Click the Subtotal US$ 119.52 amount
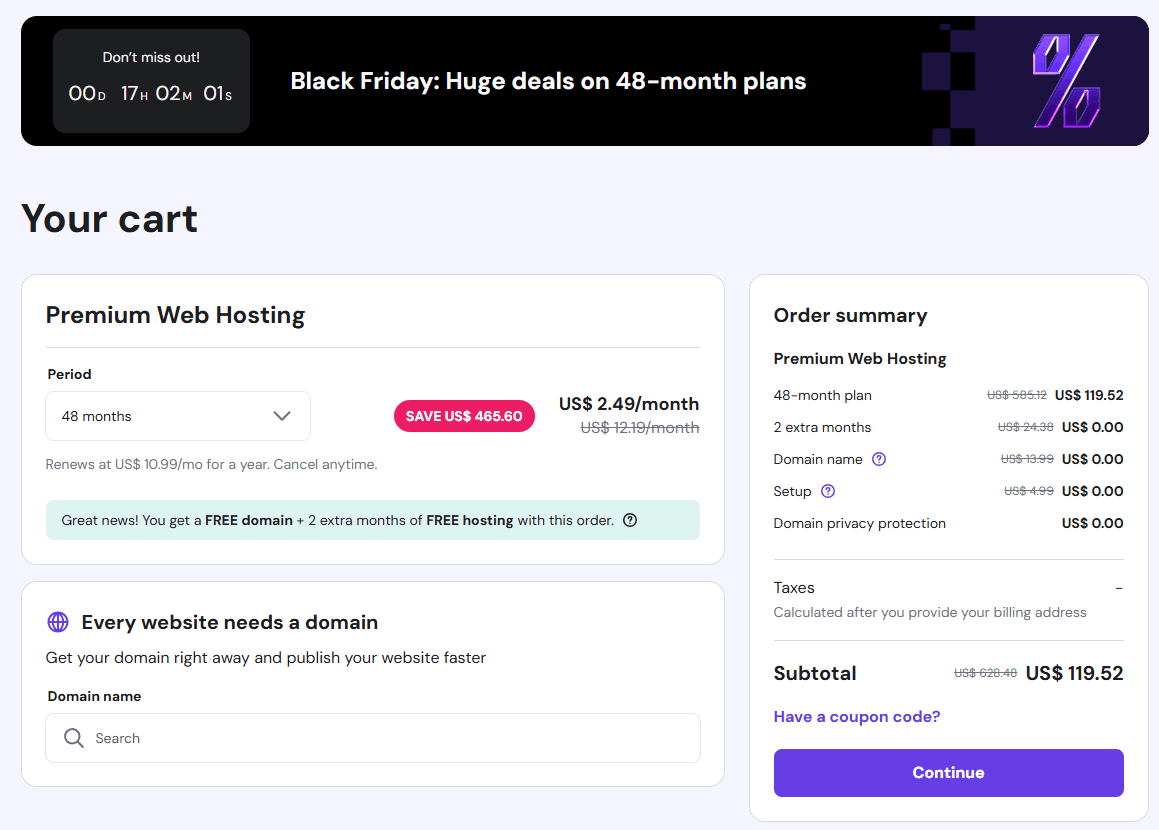Viewport: 1159px width, 830px height. coord(1074,672)
